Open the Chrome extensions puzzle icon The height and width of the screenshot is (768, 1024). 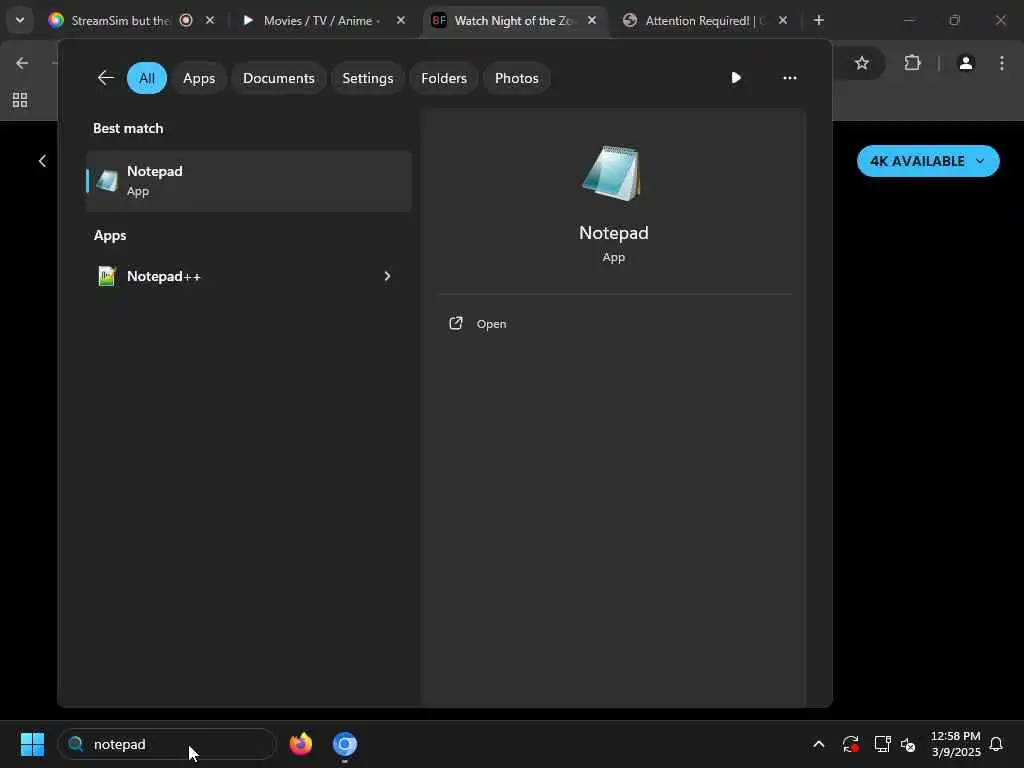pos(912,63)
